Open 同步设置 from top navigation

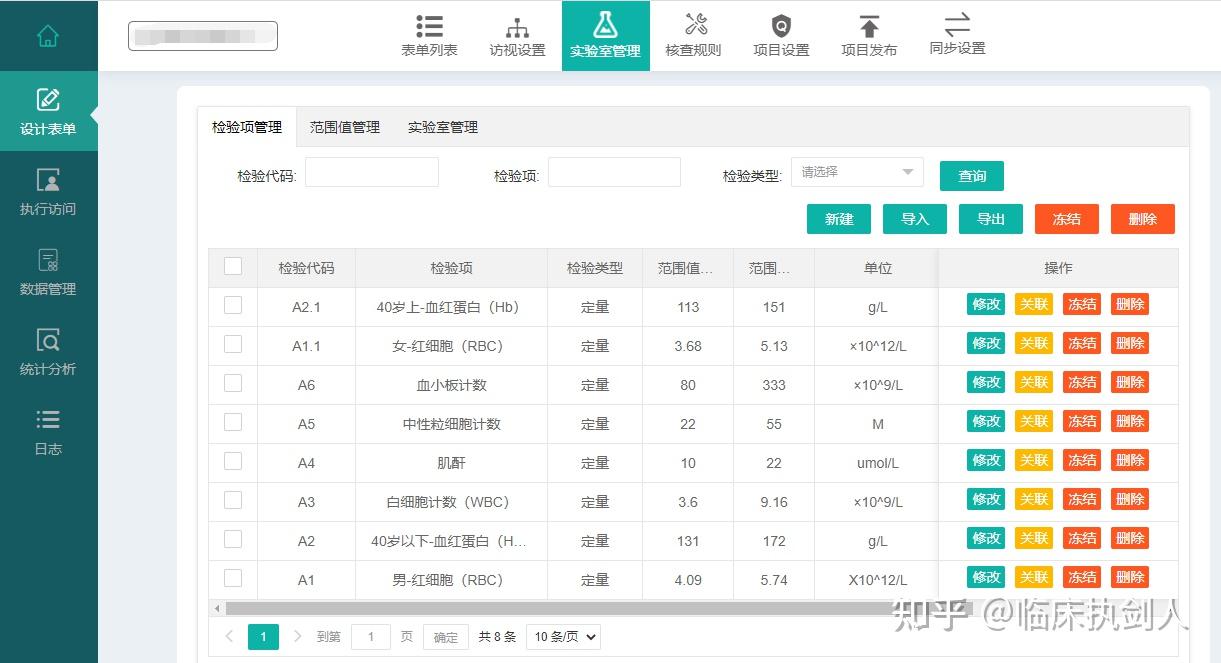point(956,35)
